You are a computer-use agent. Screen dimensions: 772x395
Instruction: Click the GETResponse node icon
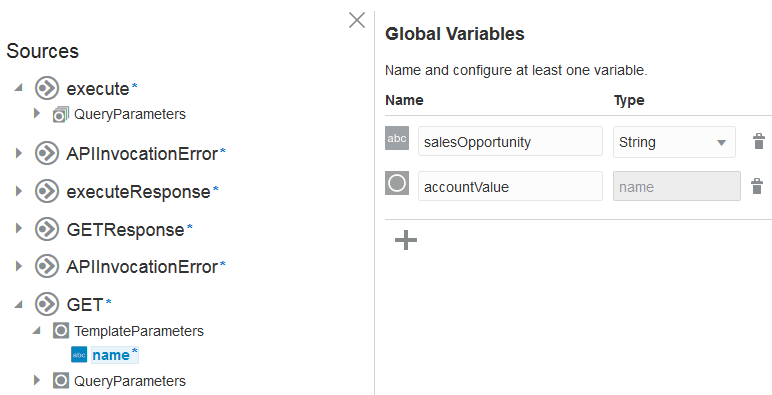(x=47, y=230)
